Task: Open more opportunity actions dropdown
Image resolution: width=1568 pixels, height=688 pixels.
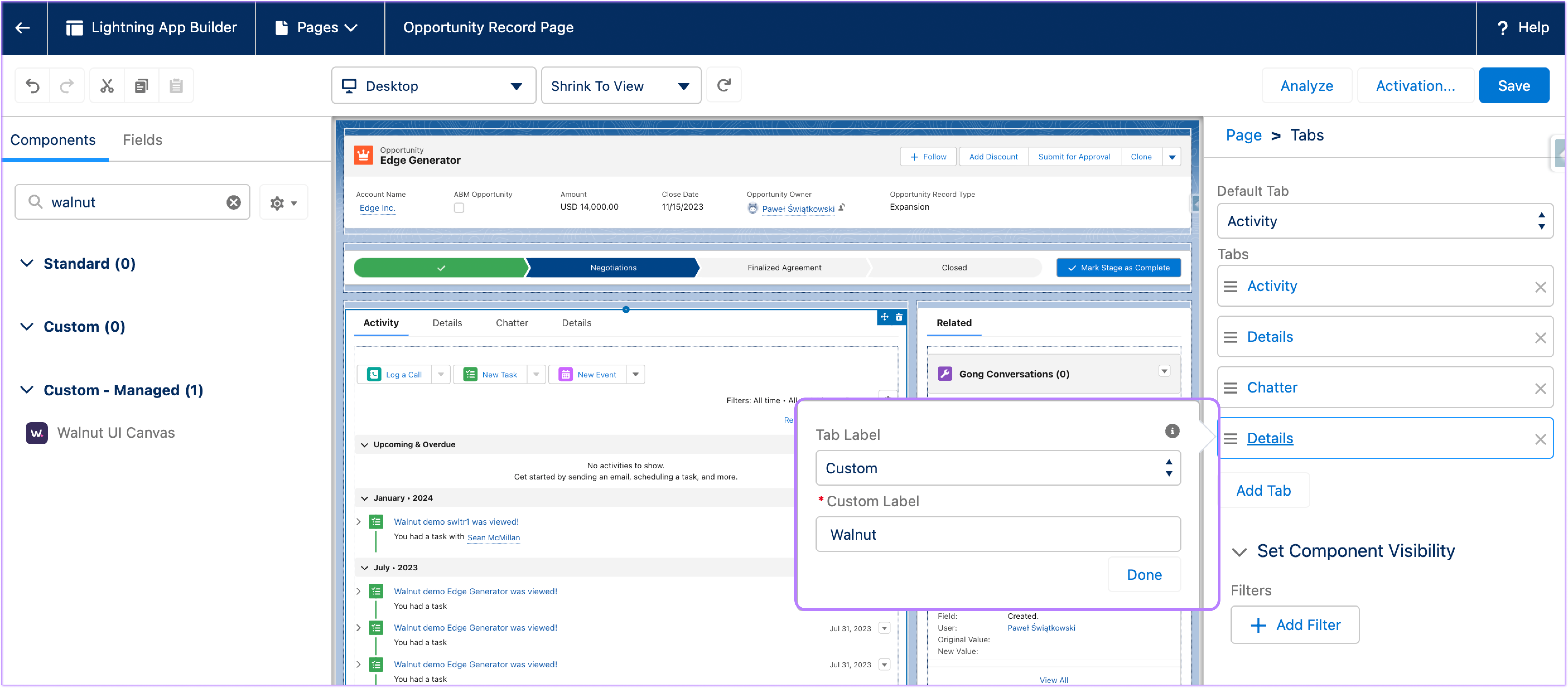Action: (1172, 157)
